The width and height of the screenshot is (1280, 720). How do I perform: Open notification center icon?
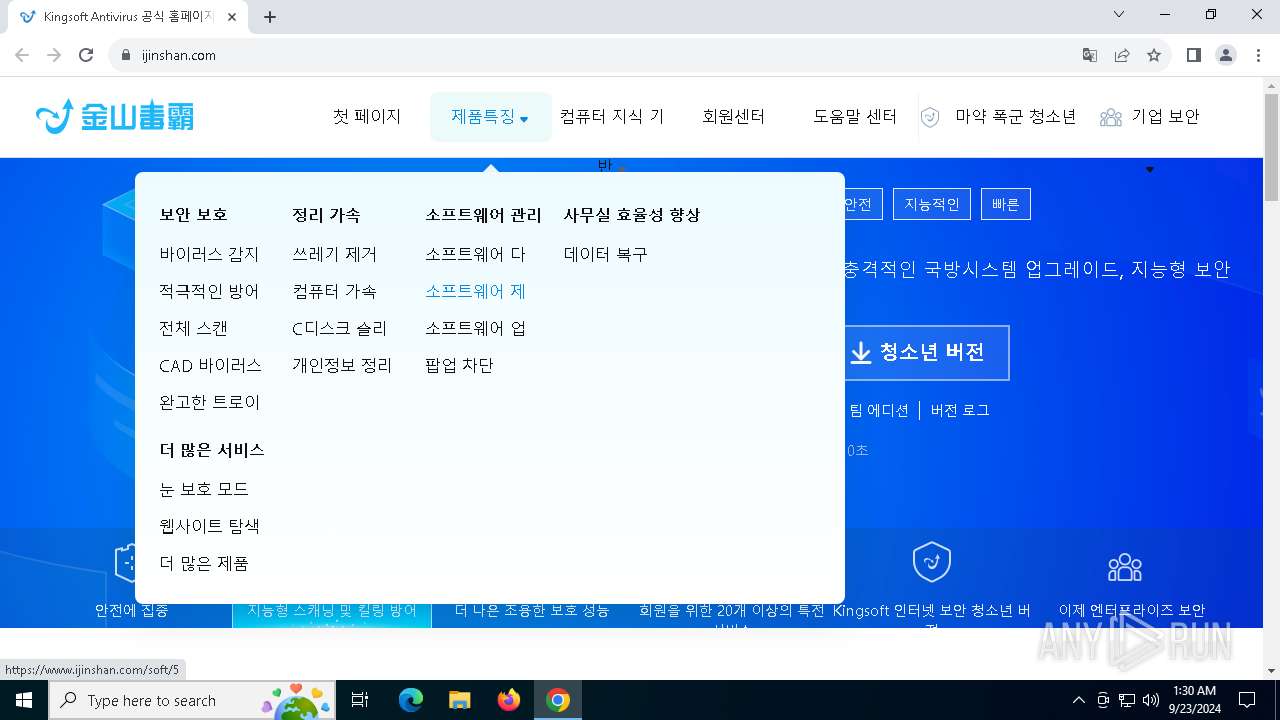(1247, 700)
